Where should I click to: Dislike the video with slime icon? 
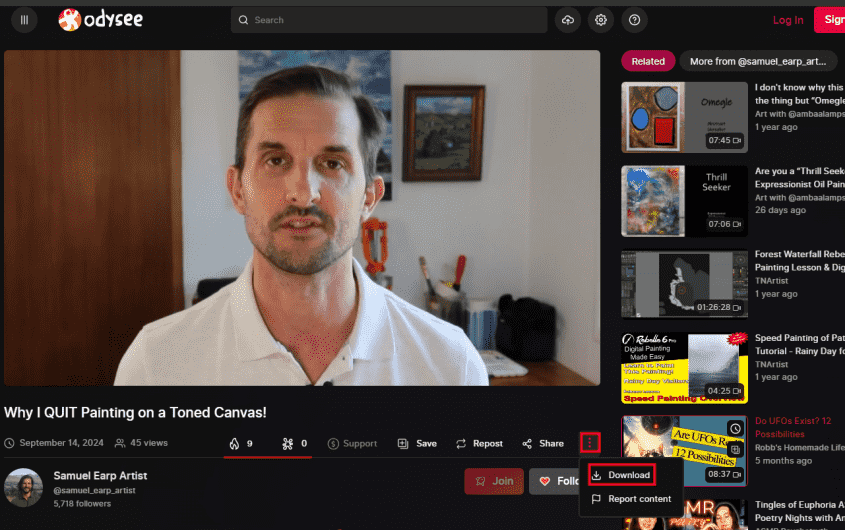pyautogui.click(x=294, y=443)
